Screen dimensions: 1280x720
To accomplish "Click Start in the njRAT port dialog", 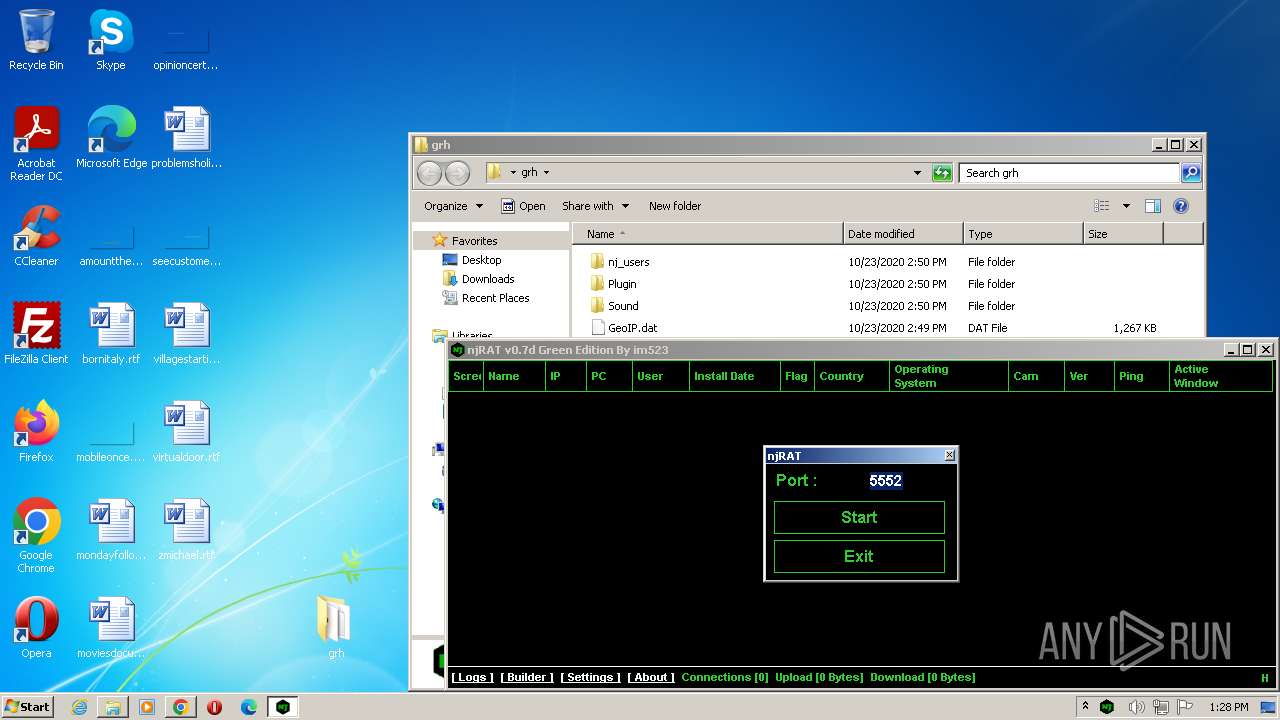I will [859, 517].
